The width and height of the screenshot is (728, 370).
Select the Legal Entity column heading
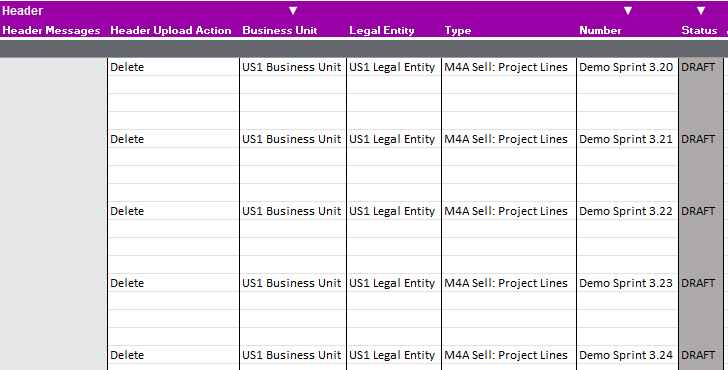pyautogui.click(x=382, y=31)
